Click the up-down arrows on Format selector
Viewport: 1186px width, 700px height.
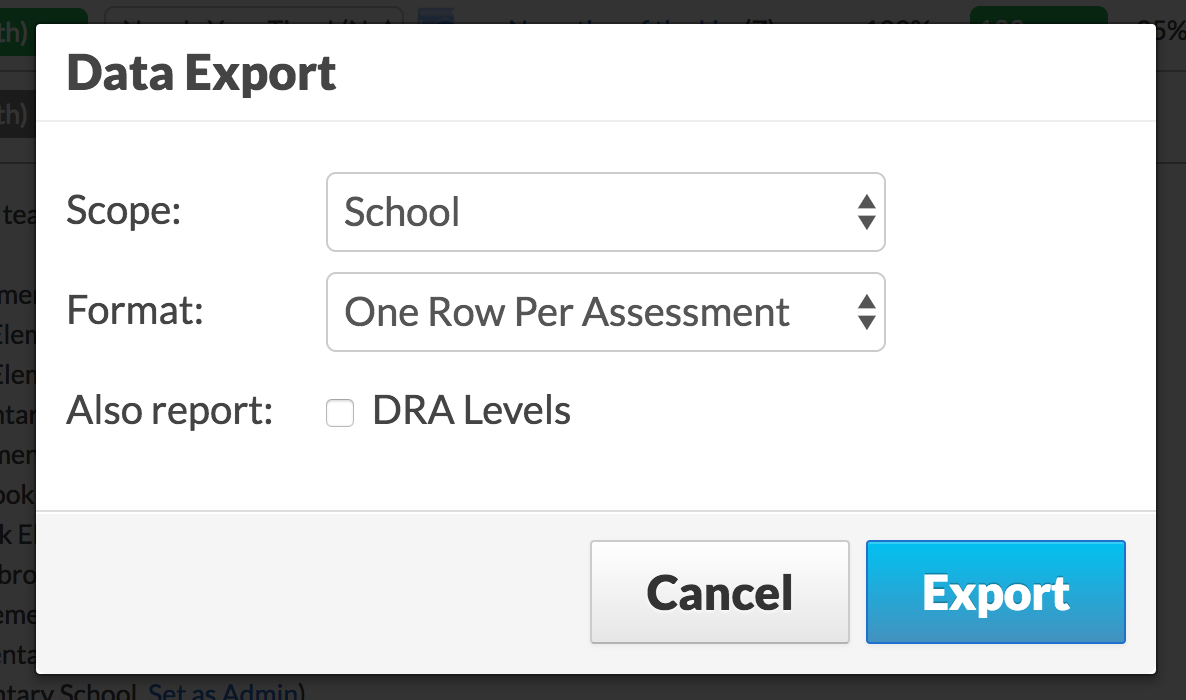(x=867, y=312)
